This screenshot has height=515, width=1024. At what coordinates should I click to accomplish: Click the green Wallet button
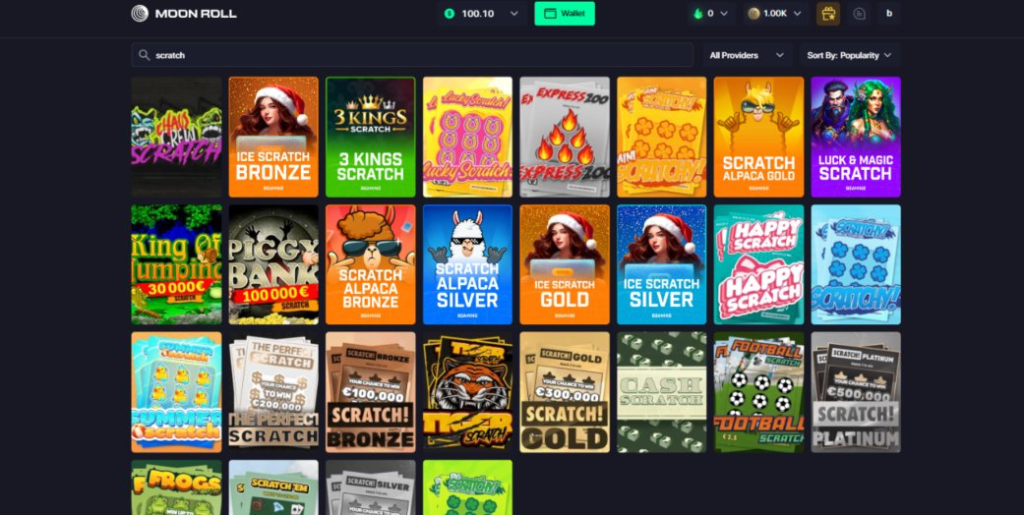coord(564,14)
